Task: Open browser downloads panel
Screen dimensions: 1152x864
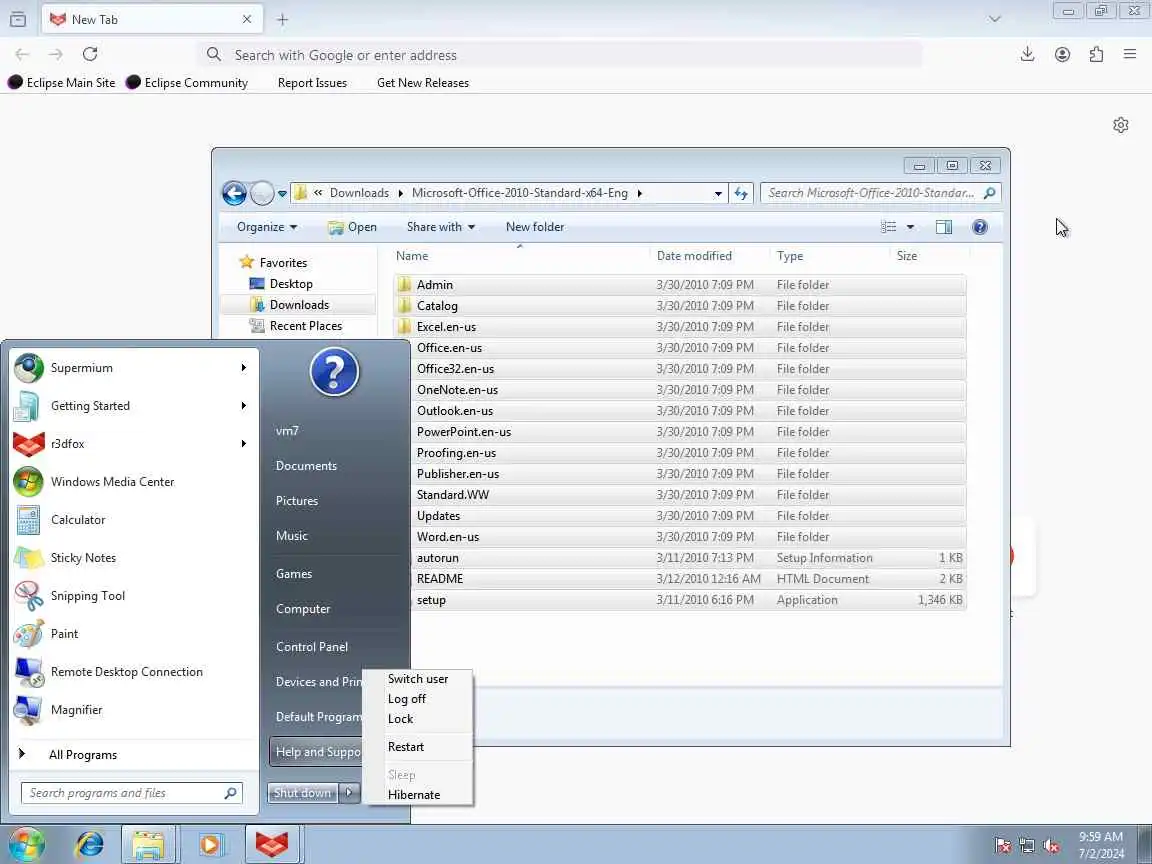Action: 1027,54
